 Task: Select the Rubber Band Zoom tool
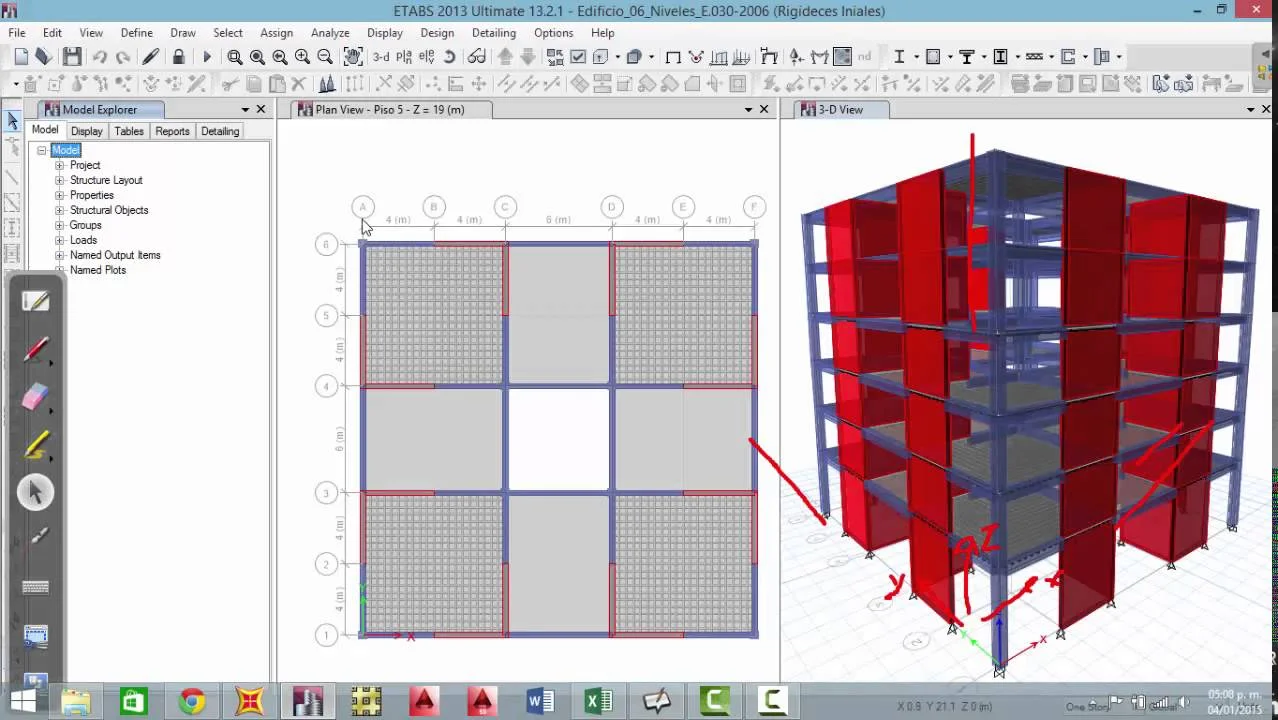pos(234,57)
